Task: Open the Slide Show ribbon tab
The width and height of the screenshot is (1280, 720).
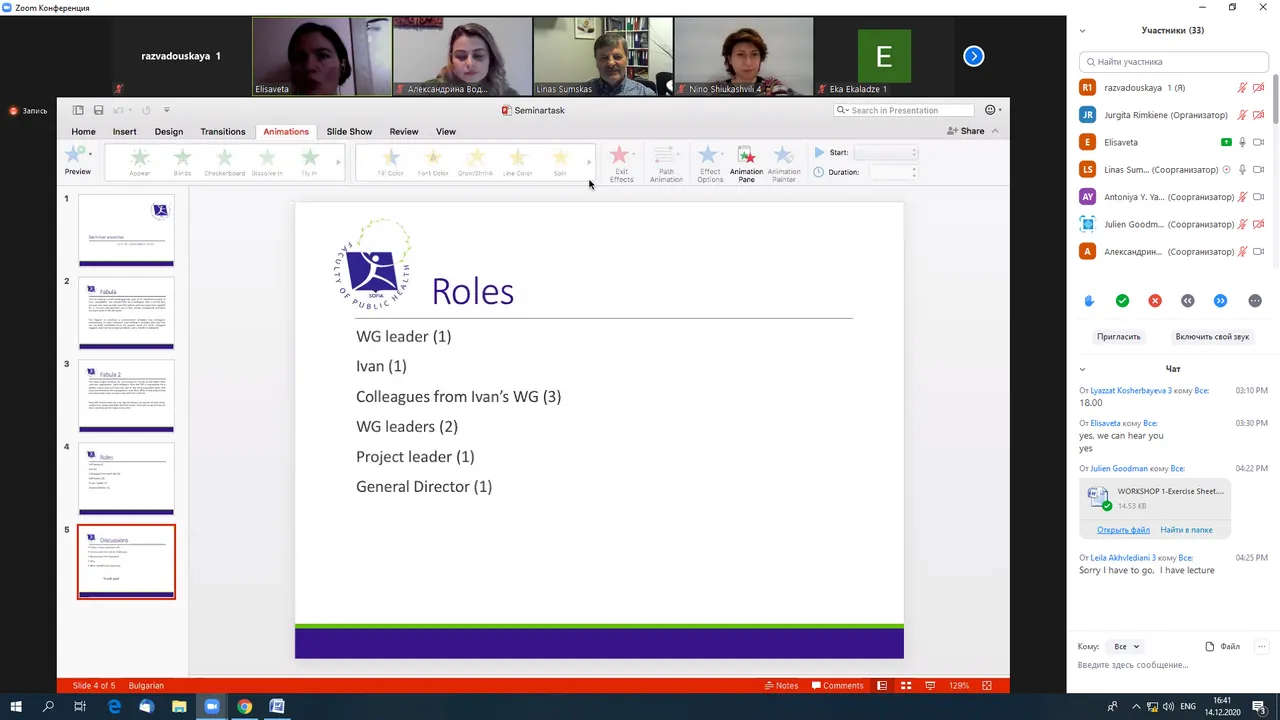Action: tap(349, 131)
